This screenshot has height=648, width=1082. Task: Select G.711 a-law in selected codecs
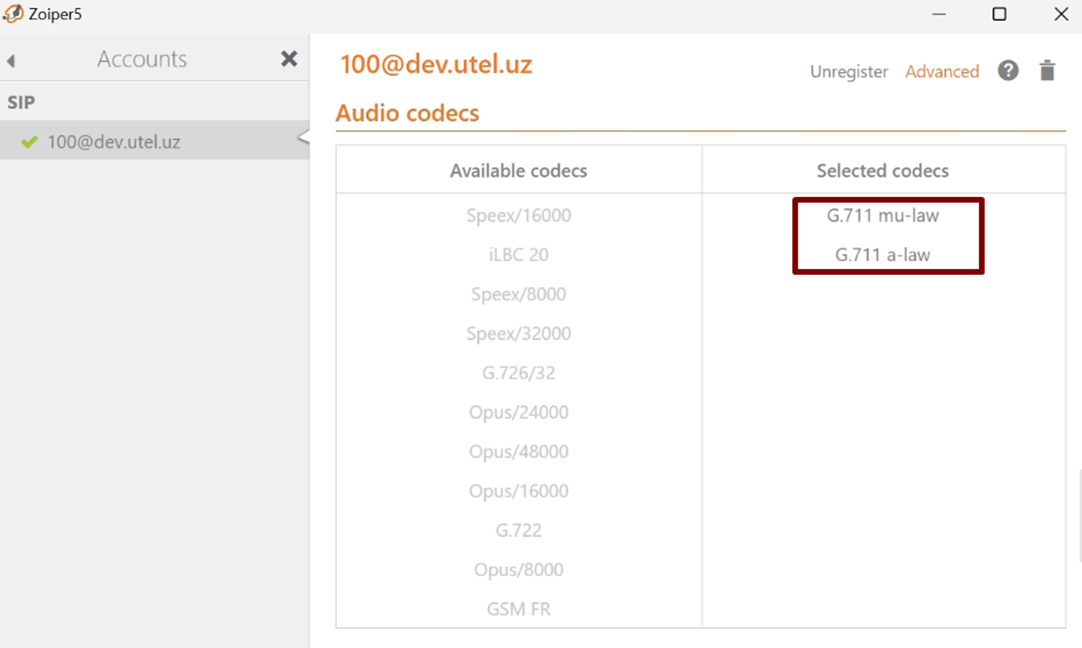[x=882, y=255]
